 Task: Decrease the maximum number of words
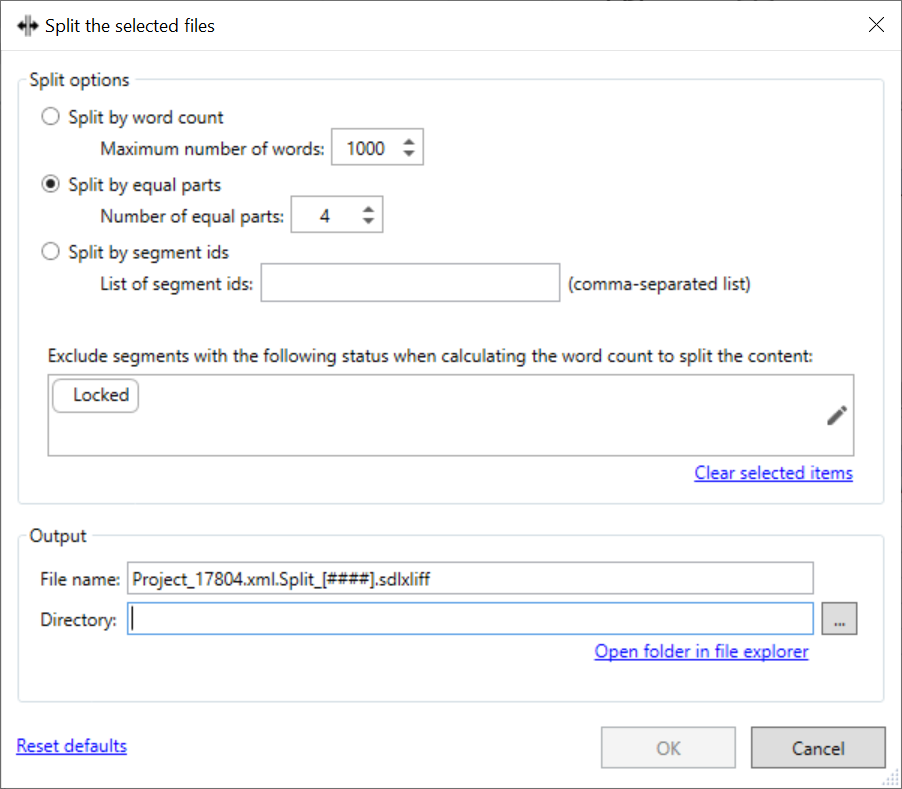coord(408,155)
